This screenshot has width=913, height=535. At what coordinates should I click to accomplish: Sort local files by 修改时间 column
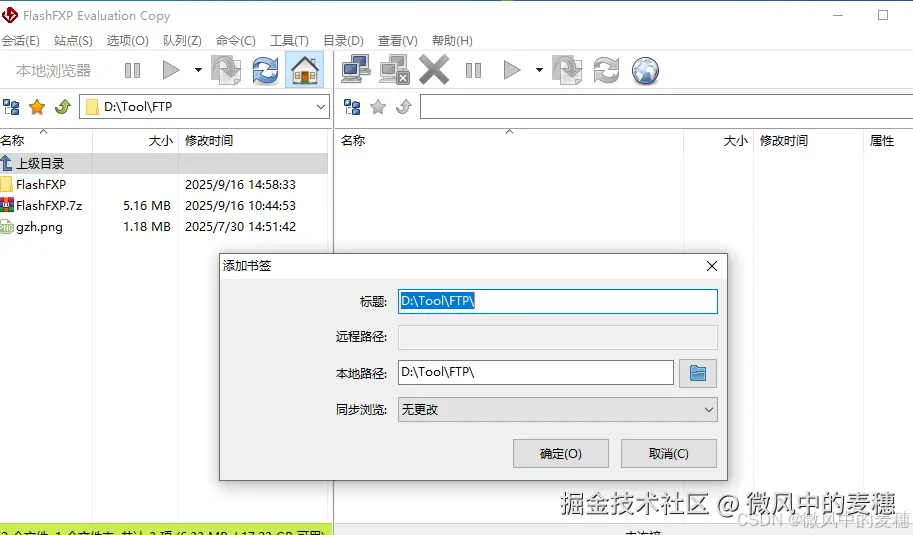(253, 140)
